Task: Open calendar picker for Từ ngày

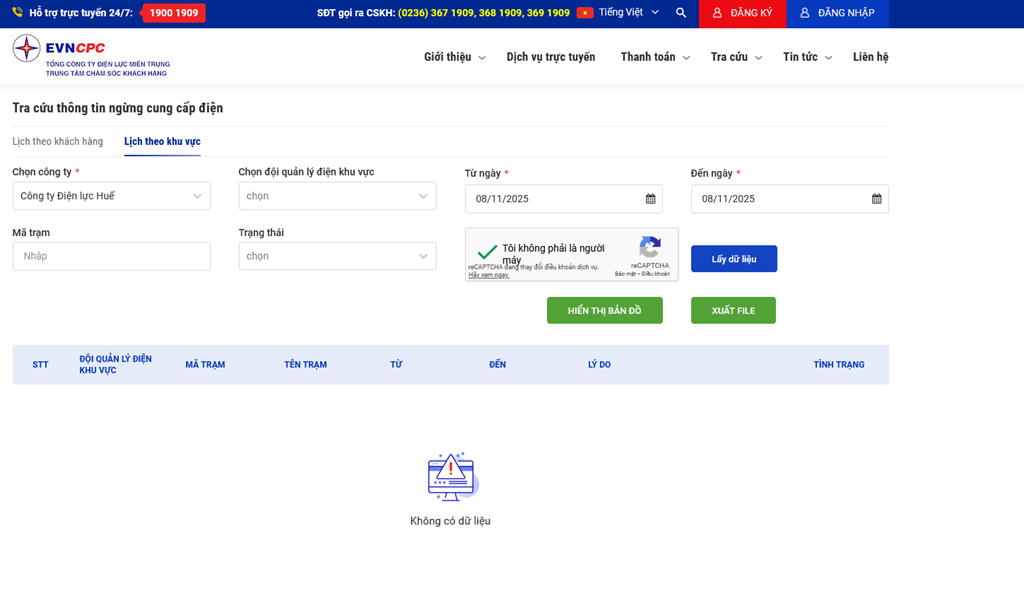Action: [x=650, y=199]
